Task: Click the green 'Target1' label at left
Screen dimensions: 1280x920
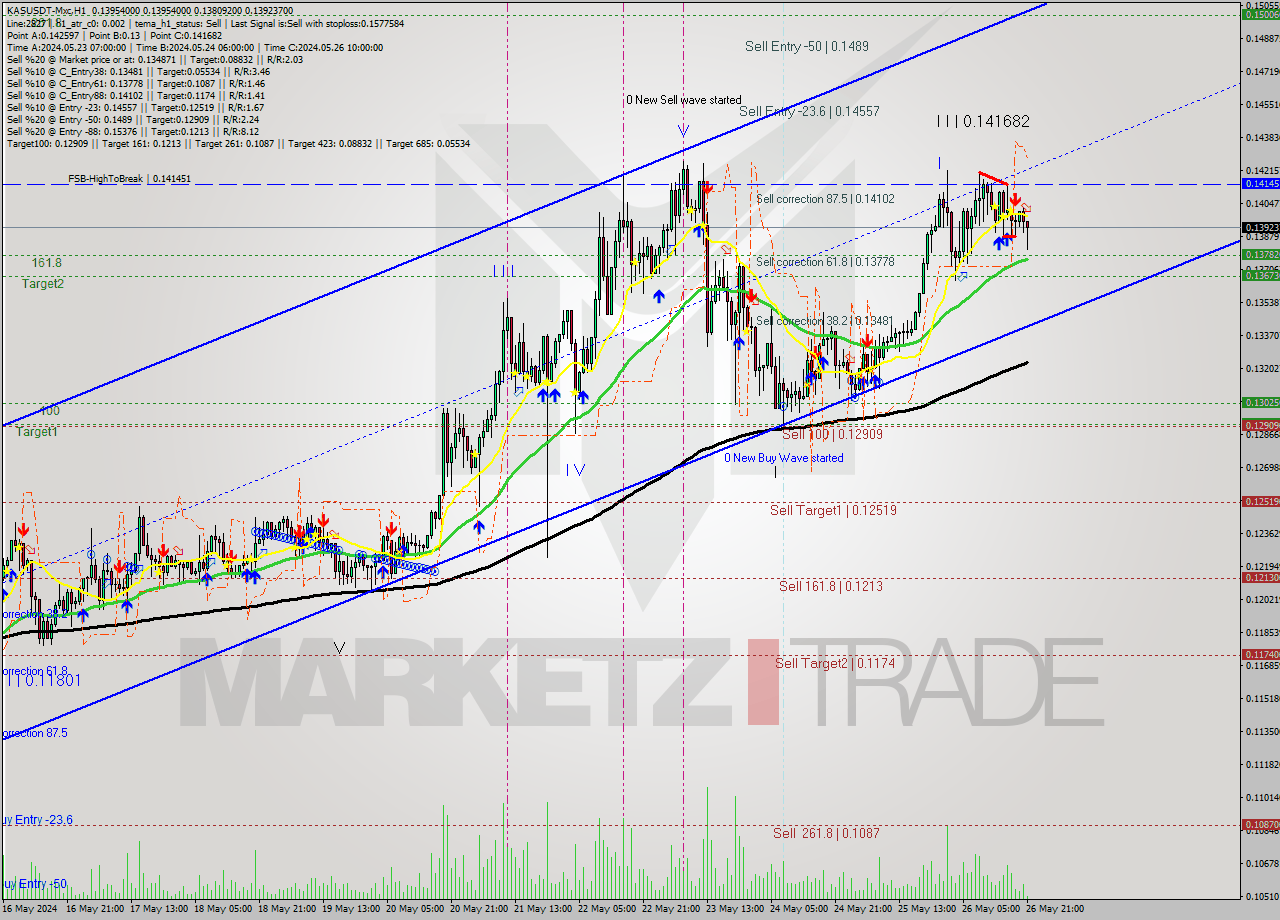Action: click(x=36, y=432)
